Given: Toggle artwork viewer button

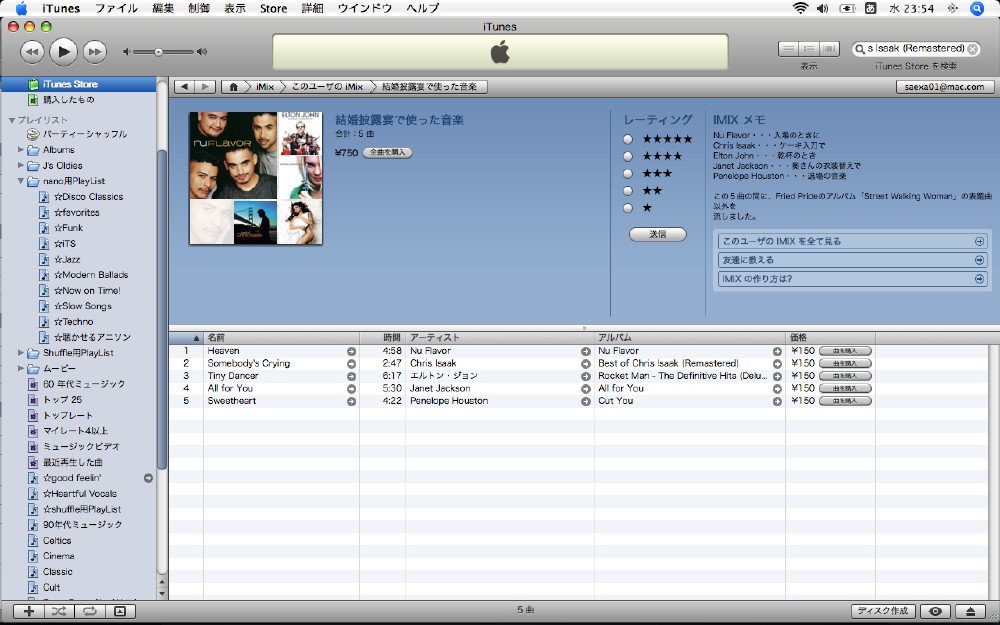Looking at the screenshot, I should click(120, 611).
